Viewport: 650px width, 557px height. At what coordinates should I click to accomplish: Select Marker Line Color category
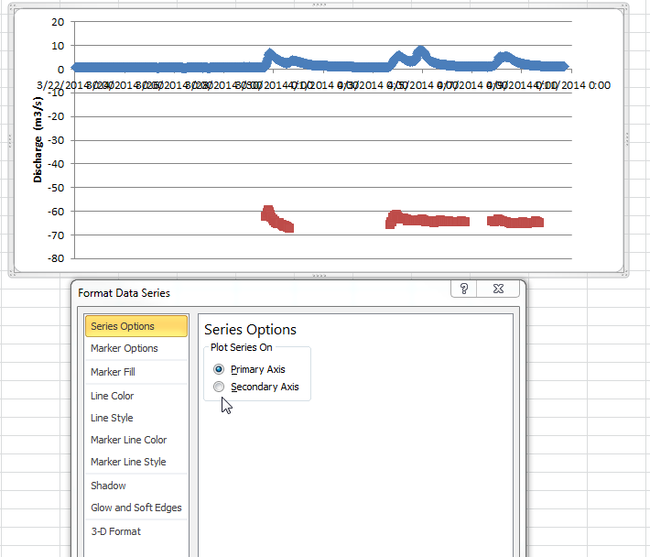click(128, 440)
